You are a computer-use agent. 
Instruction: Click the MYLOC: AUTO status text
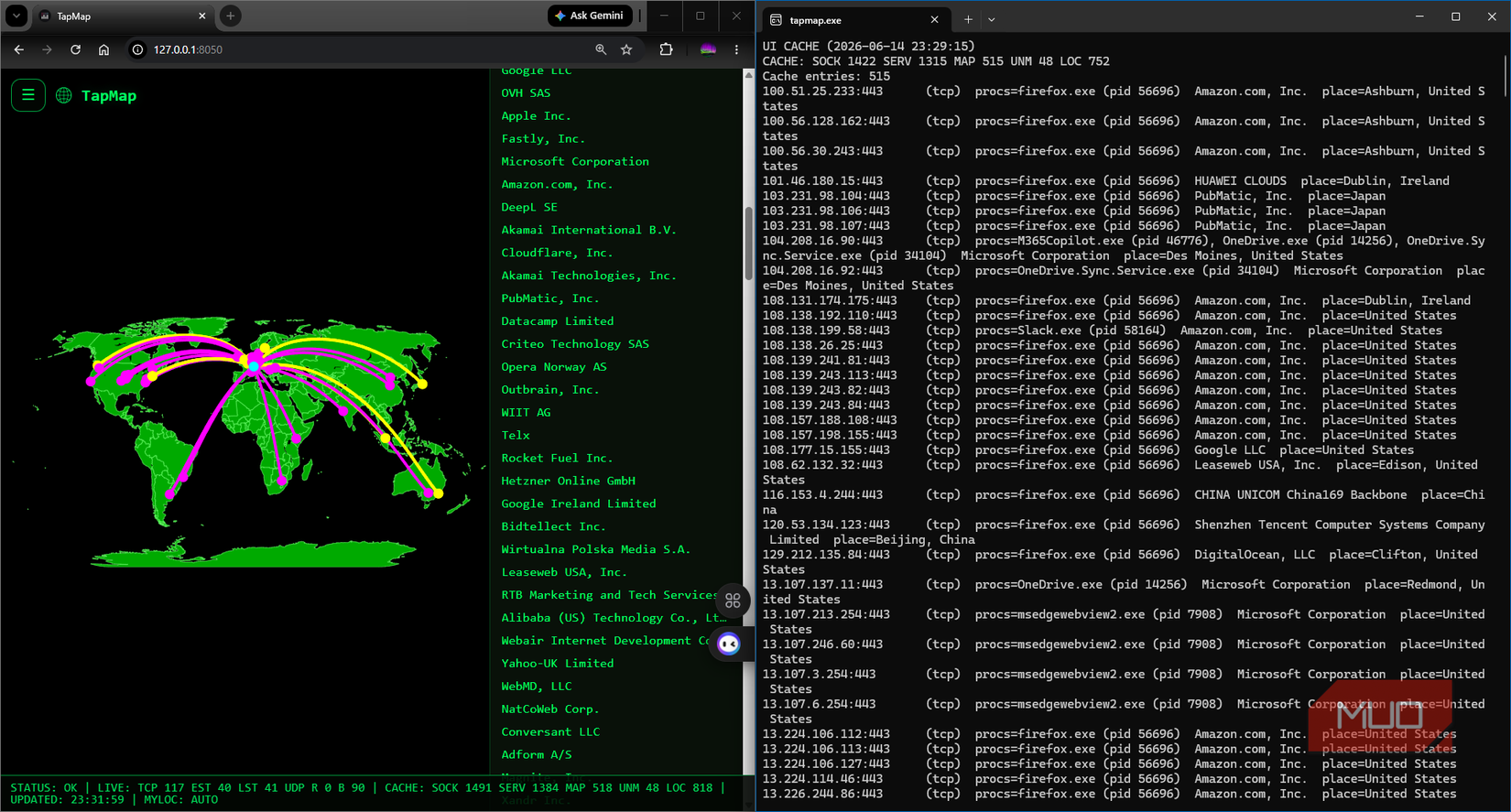pos(181,801)
